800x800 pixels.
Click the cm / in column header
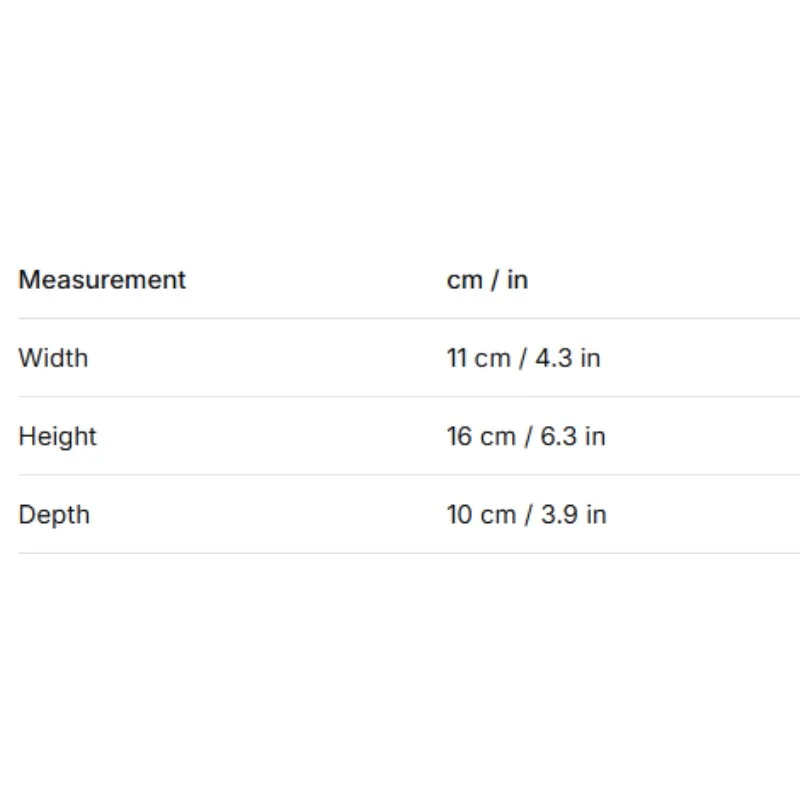[x=487, y=280]
